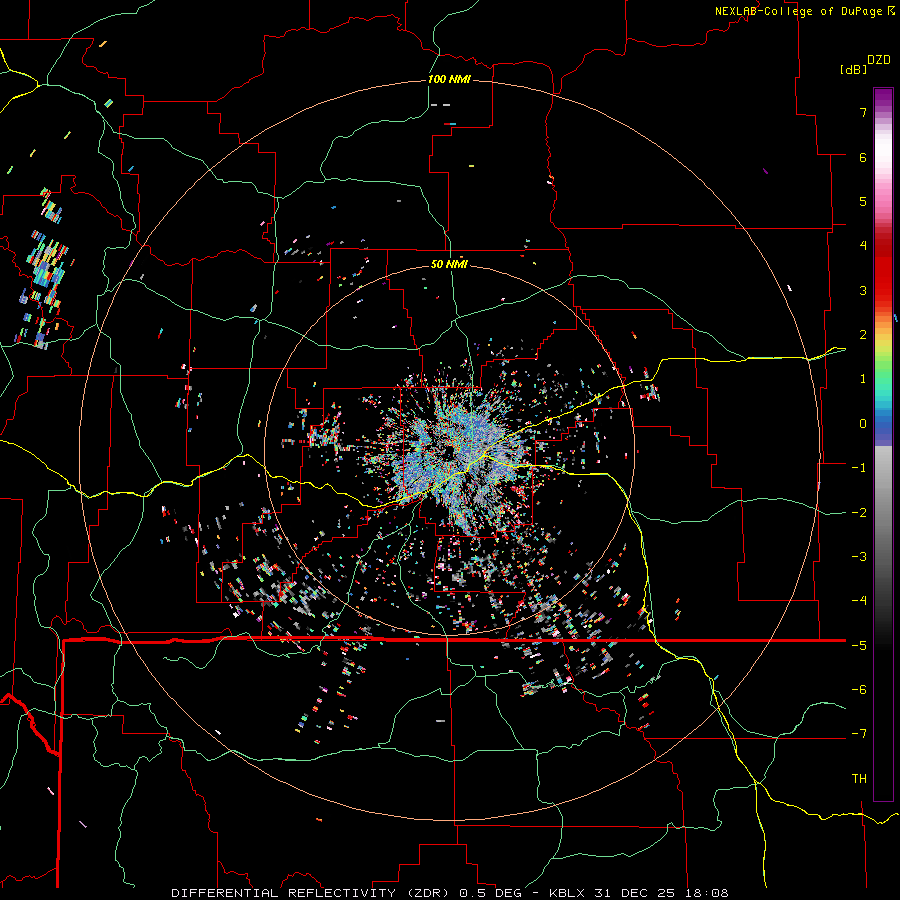Click the 4 value on color scale
900x900 pixels.
[x=863, y=246]
